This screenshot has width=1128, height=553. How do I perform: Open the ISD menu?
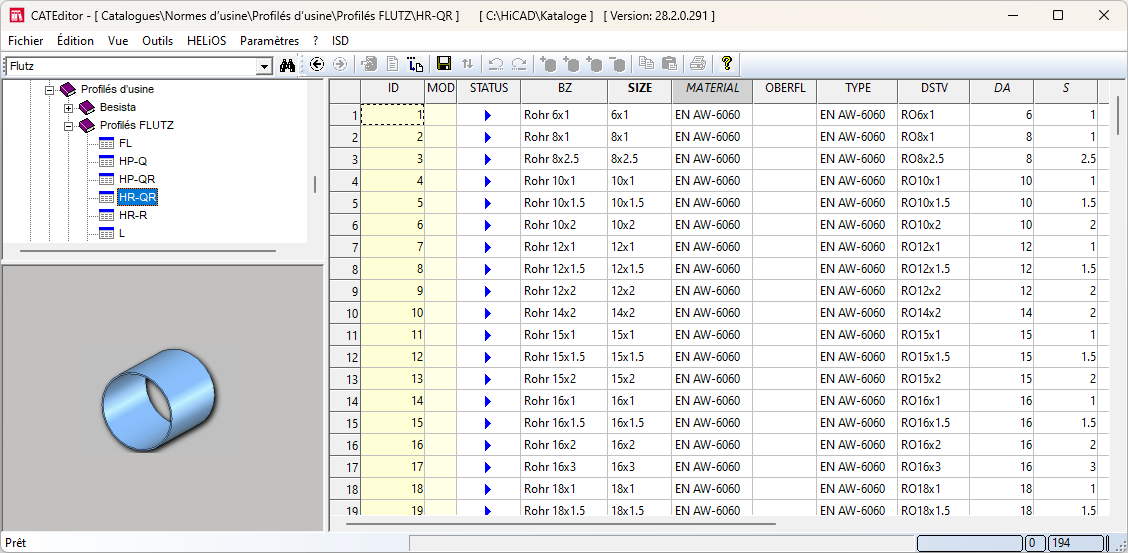pos(341,41)
